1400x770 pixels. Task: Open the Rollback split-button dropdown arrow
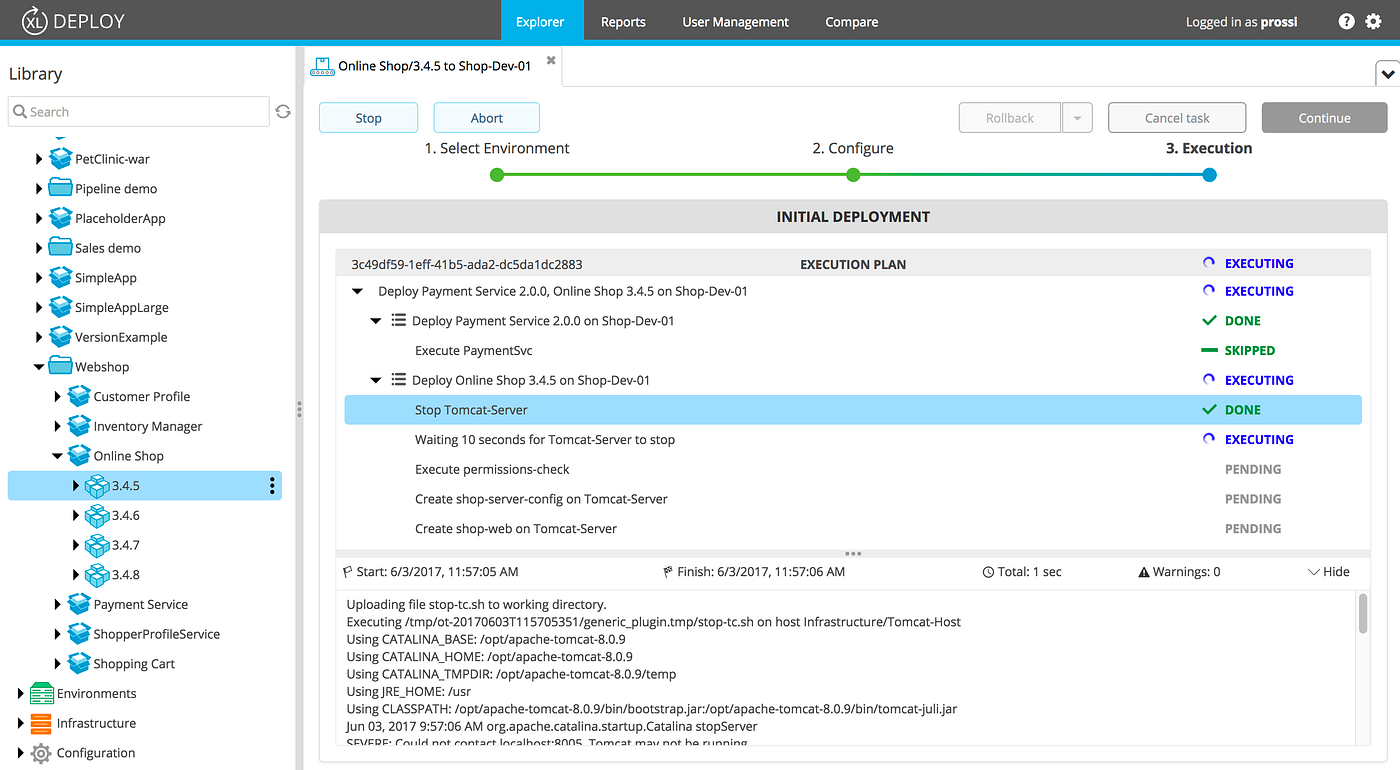[1077, 117]
